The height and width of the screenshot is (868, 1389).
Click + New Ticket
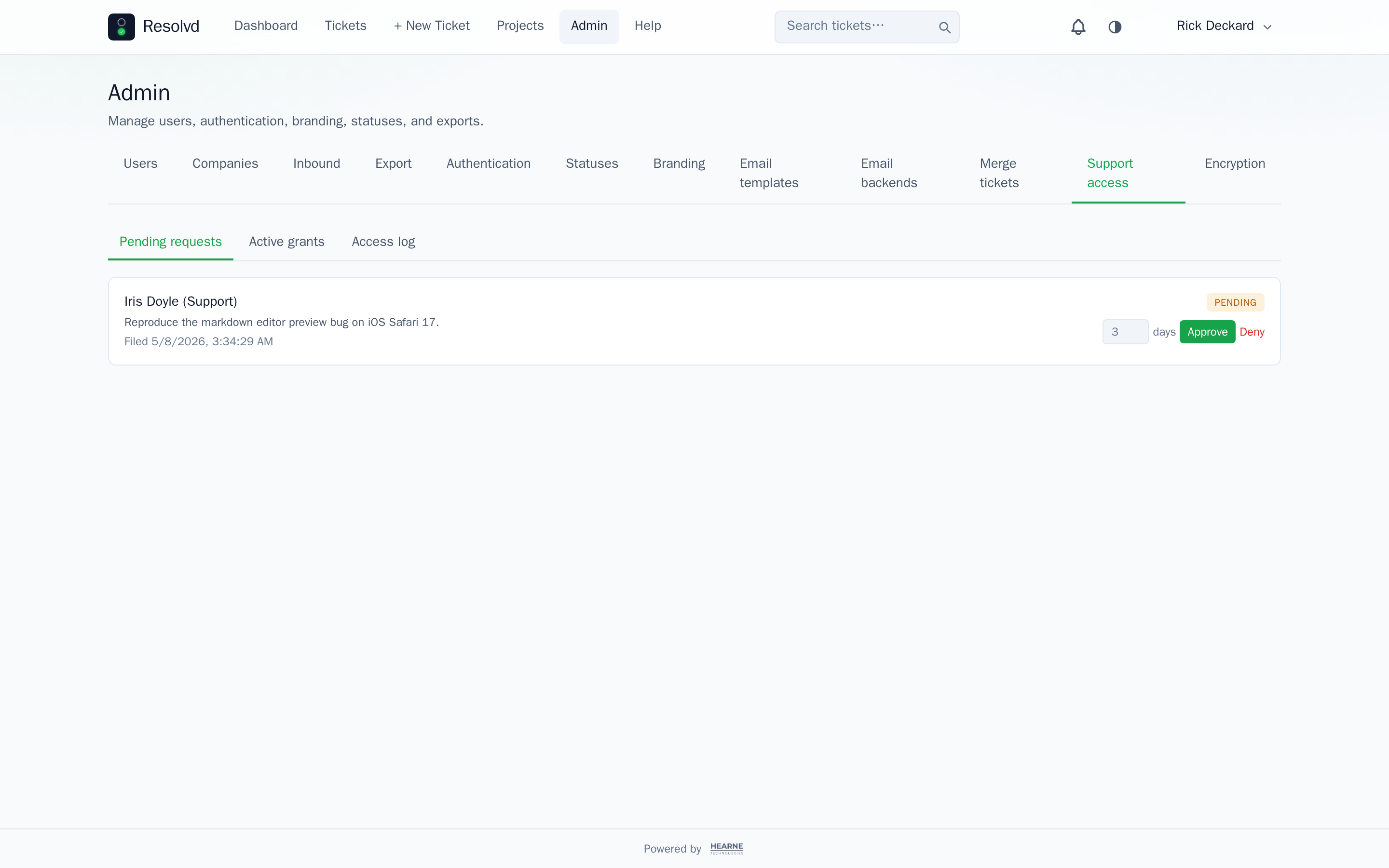432,26
